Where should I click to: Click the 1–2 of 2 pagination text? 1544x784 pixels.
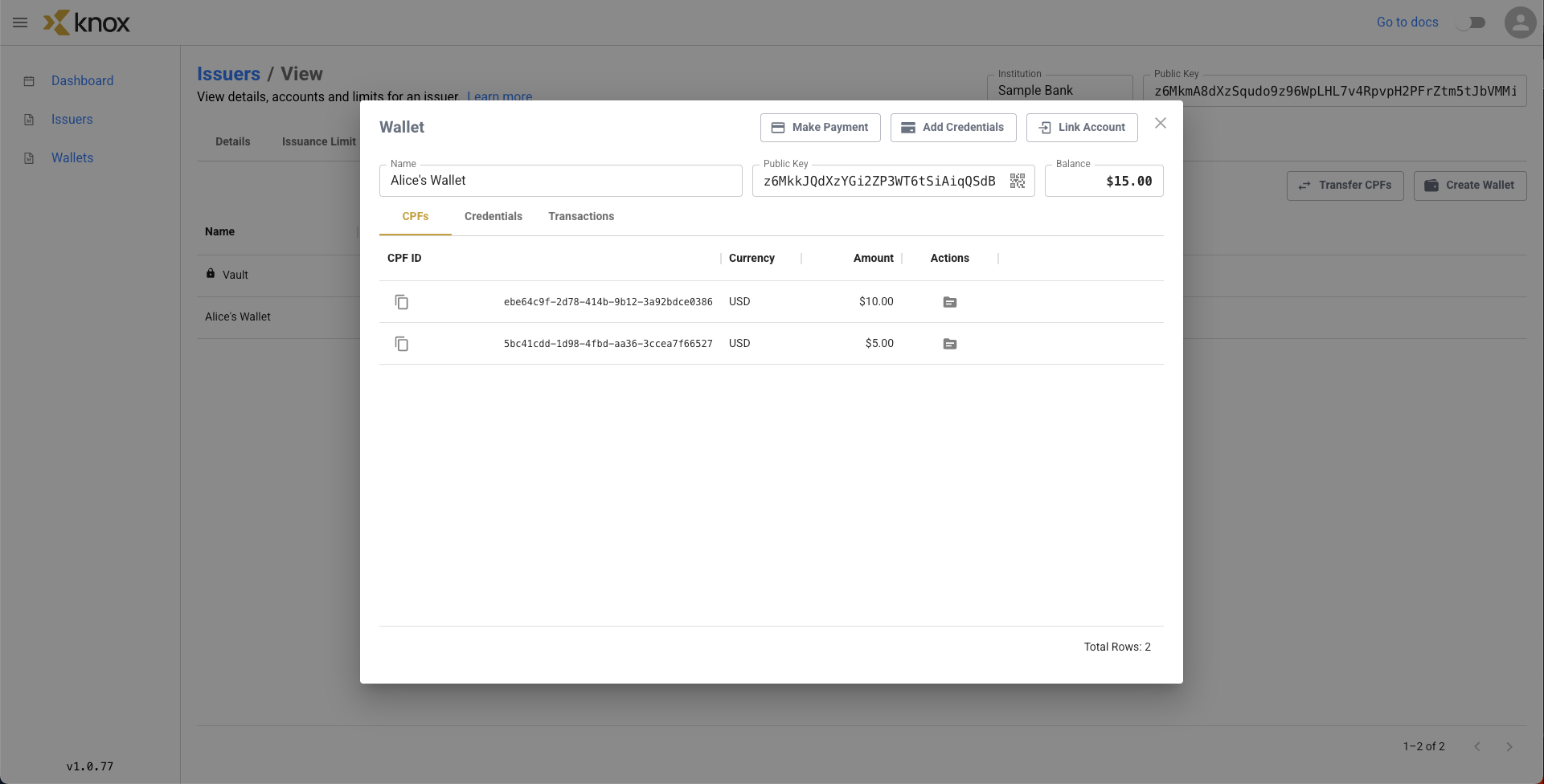(1423, 746)
